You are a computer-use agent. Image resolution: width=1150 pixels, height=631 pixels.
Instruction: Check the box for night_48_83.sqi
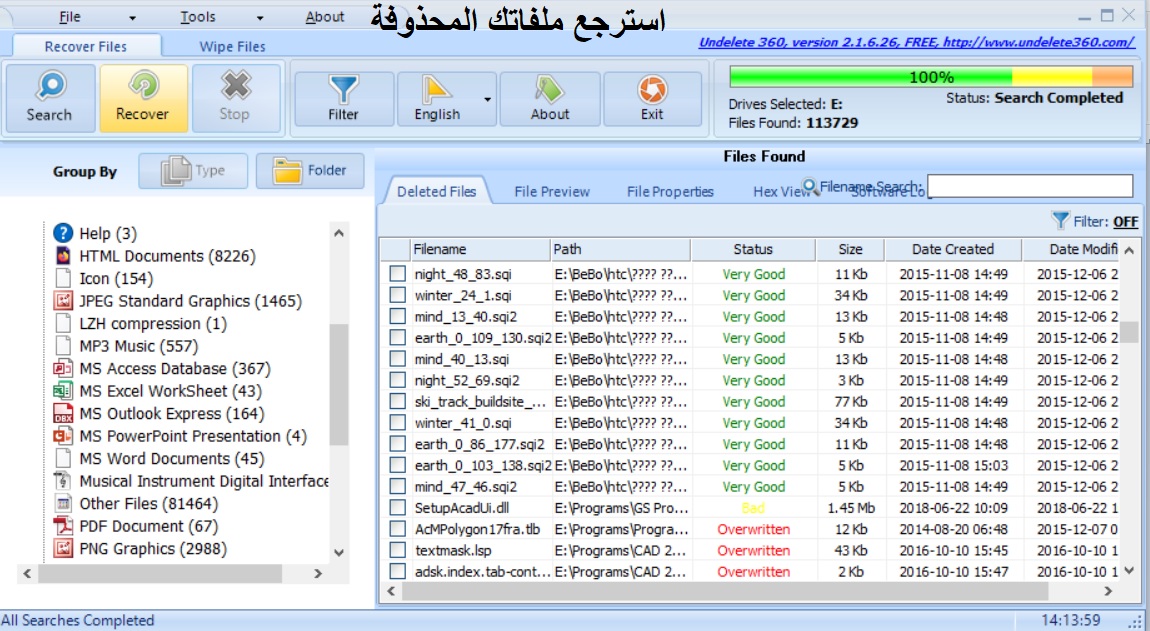click(x=398, y=274)
